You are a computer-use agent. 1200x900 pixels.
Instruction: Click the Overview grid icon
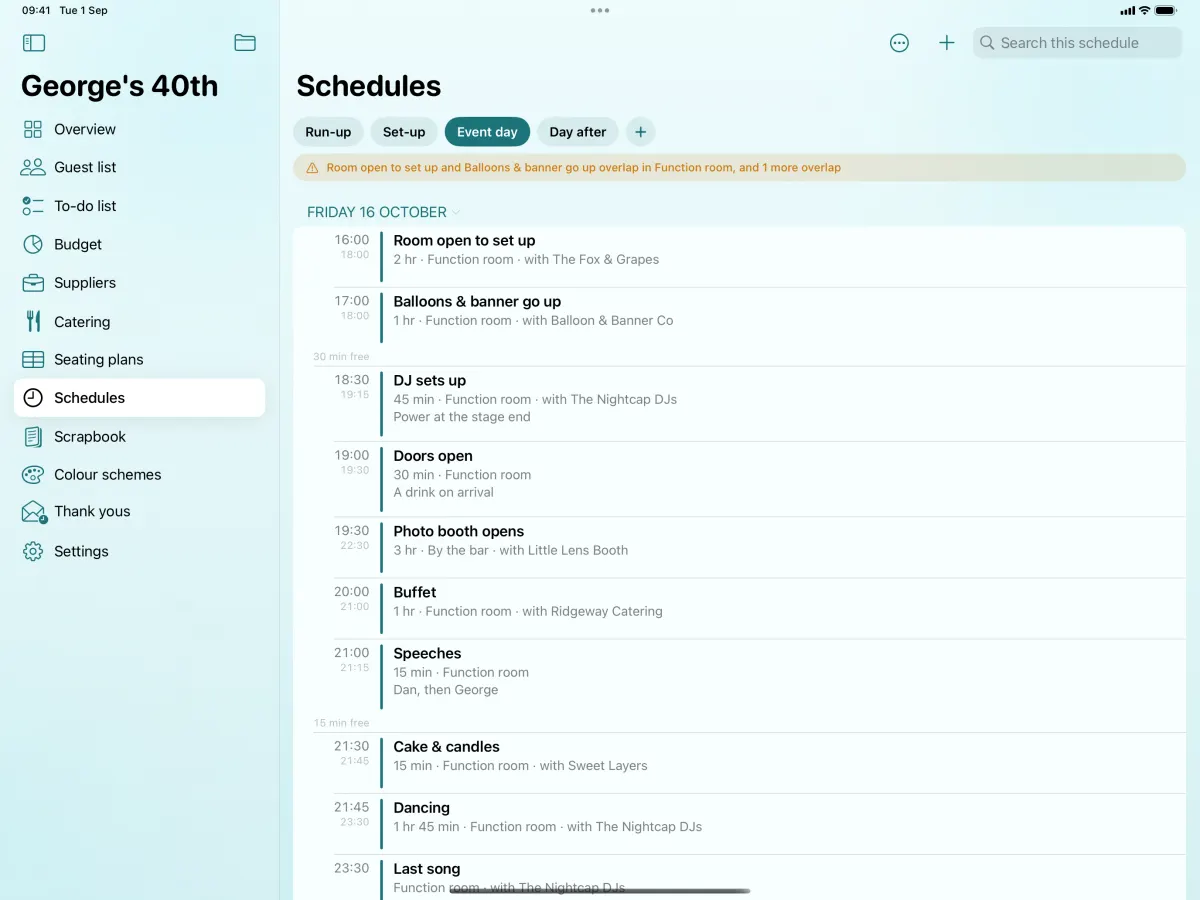point(33,129)
